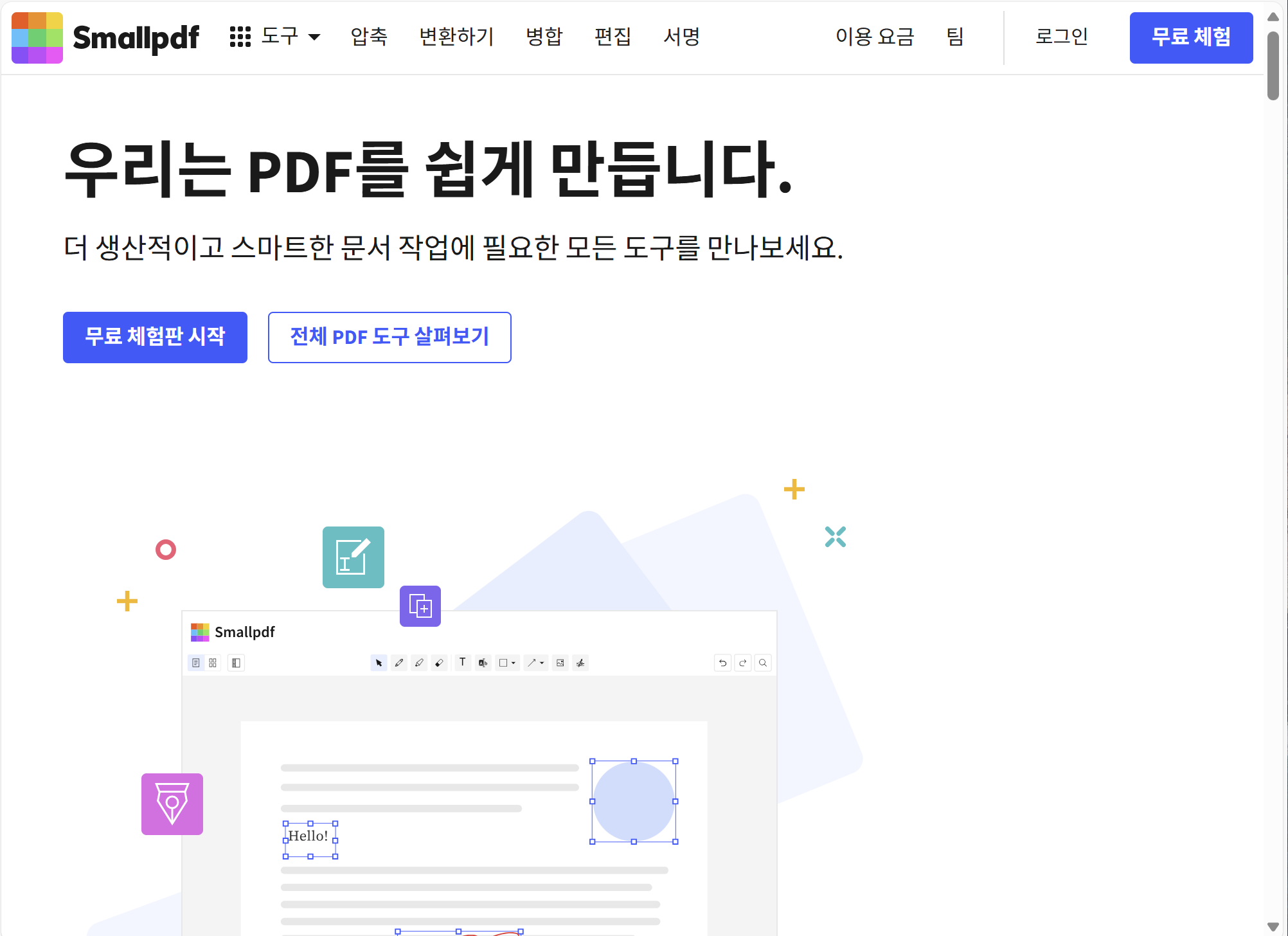
Task: Select single page view icon in editor preview
Action: point(196,663)
